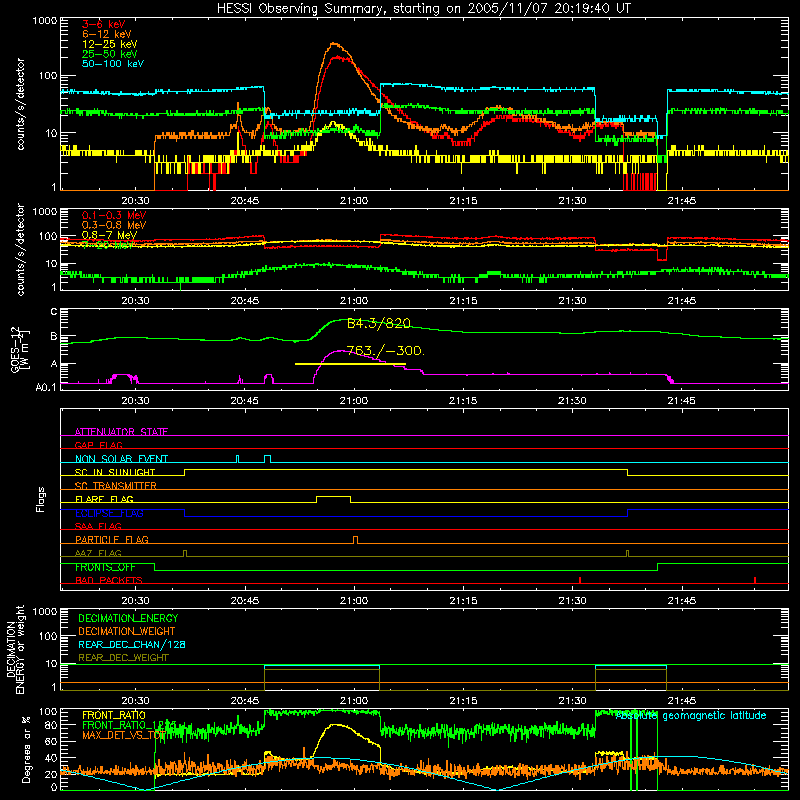Select the SC_IN_SUNLIGHT flag label
The height and width of the screenshot is (800, 800).
[115, 472]
